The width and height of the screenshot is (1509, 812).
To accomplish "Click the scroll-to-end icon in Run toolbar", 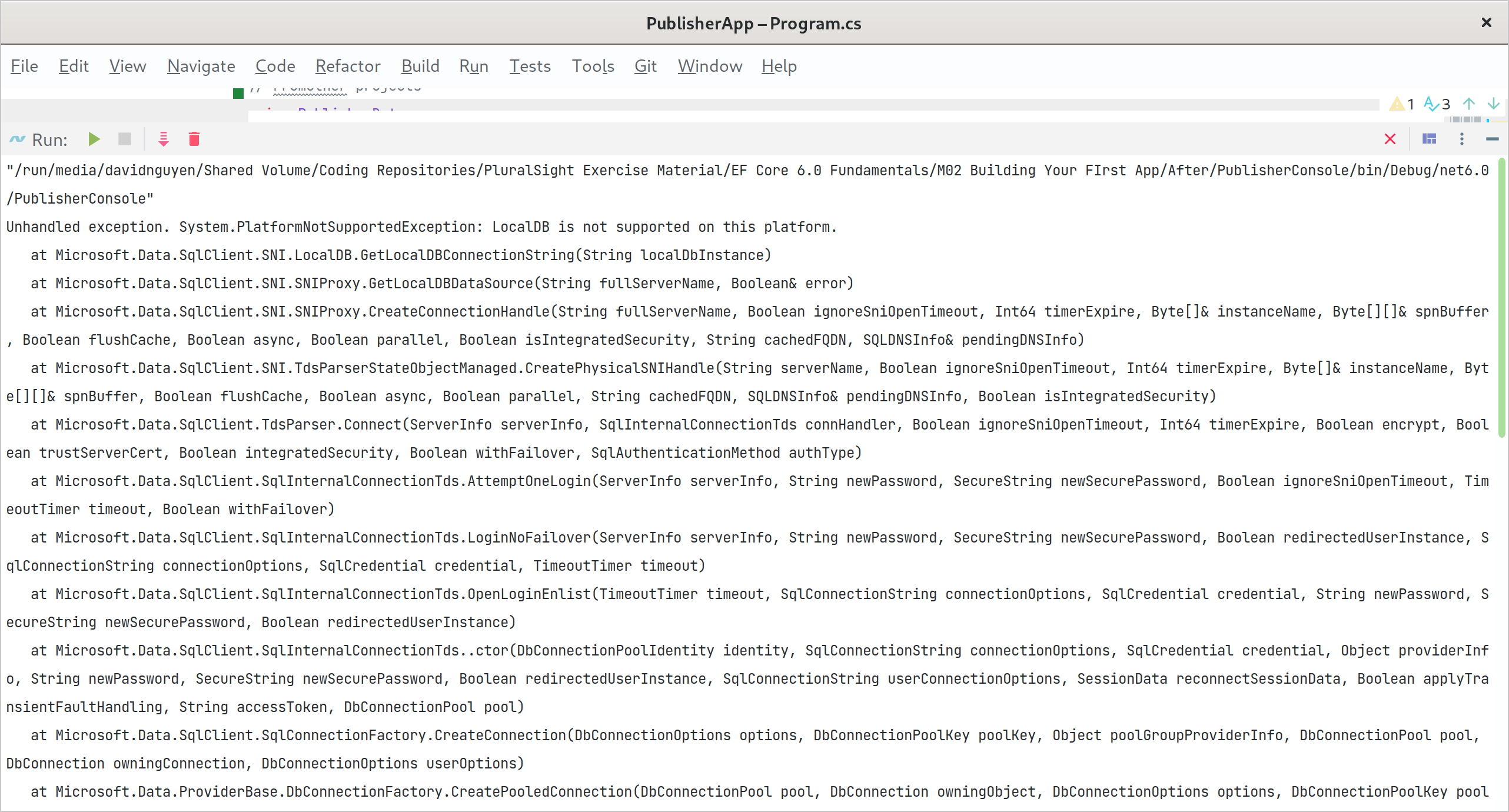I will click(164, 139).
